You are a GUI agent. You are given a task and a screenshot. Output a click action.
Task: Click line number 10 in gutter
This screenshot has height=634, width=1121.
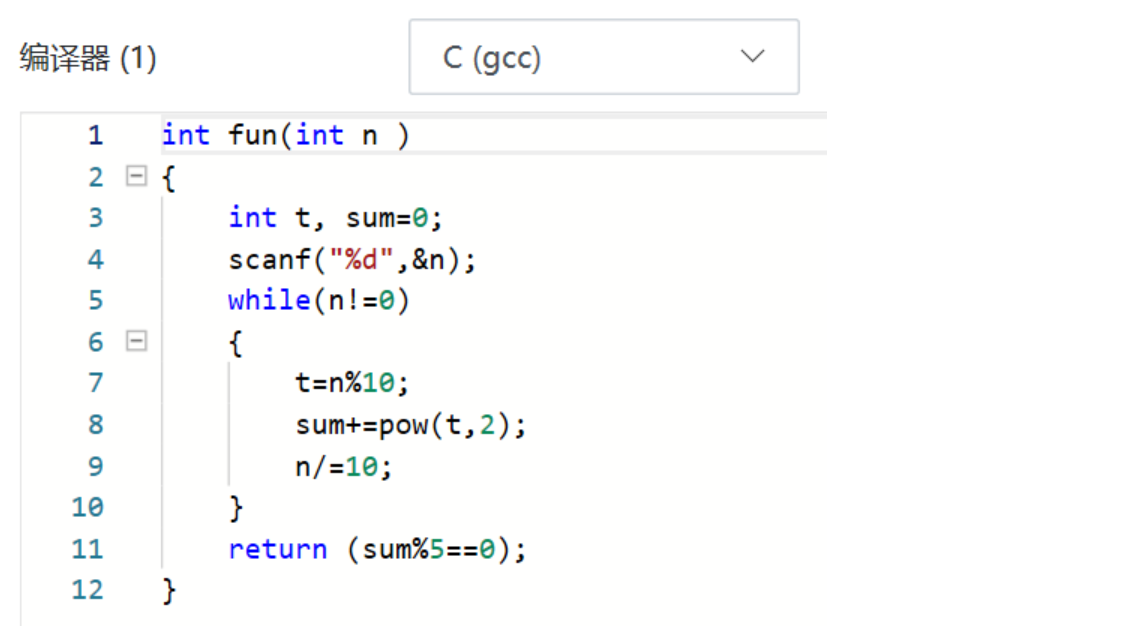click(x=88, y=507)
